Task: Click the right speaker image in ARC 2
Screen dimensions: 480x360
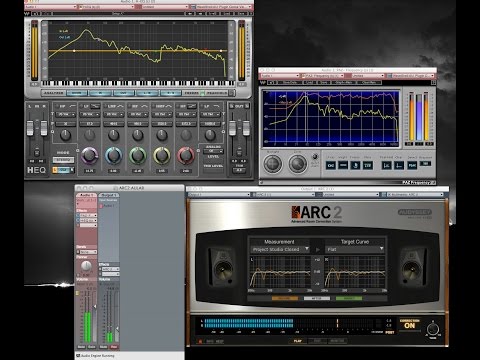Action: [x=413, y=266]
